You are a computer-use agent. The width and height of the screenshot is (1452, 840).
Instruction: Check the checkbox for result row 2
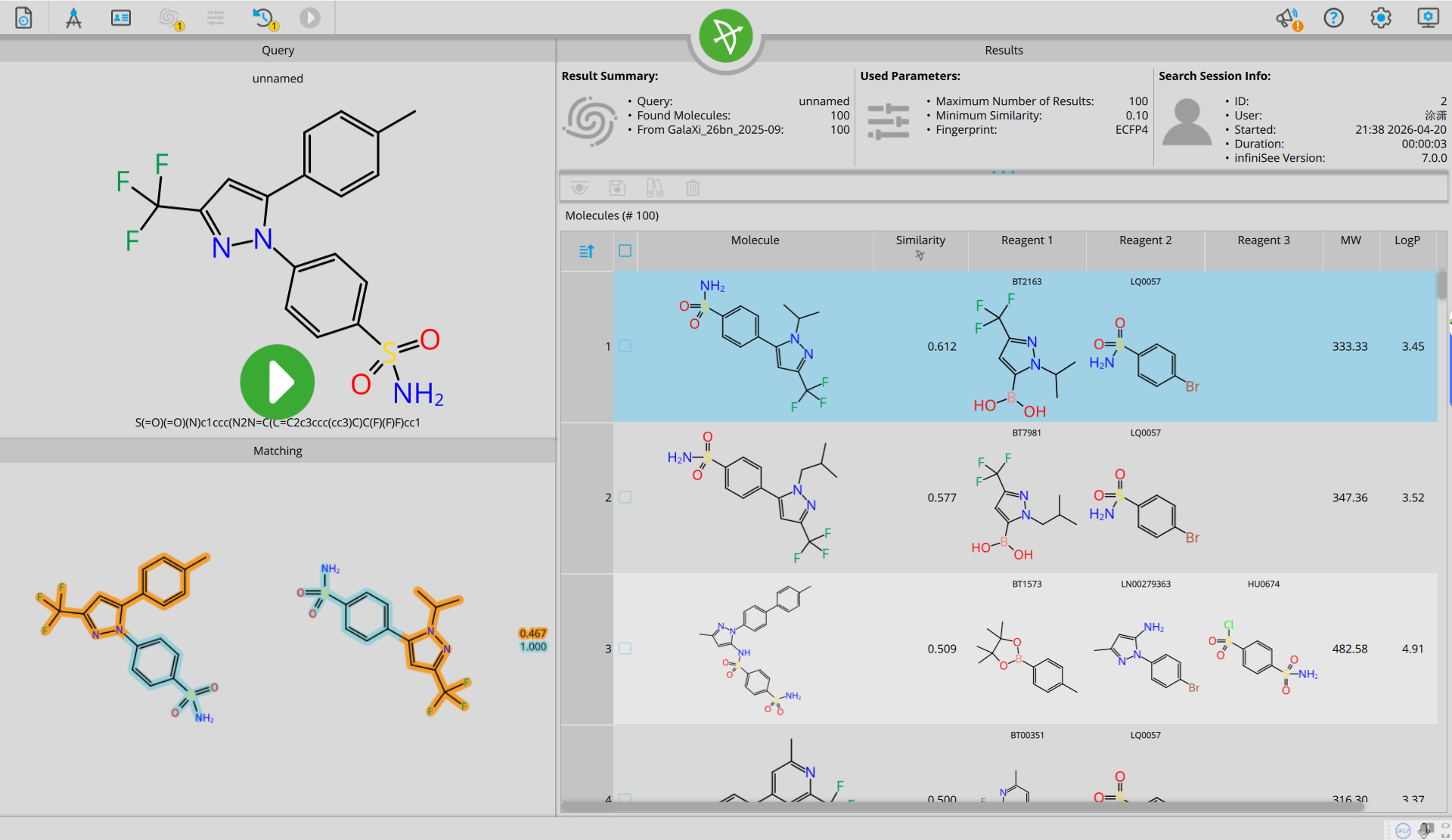(x=625, y=497)
